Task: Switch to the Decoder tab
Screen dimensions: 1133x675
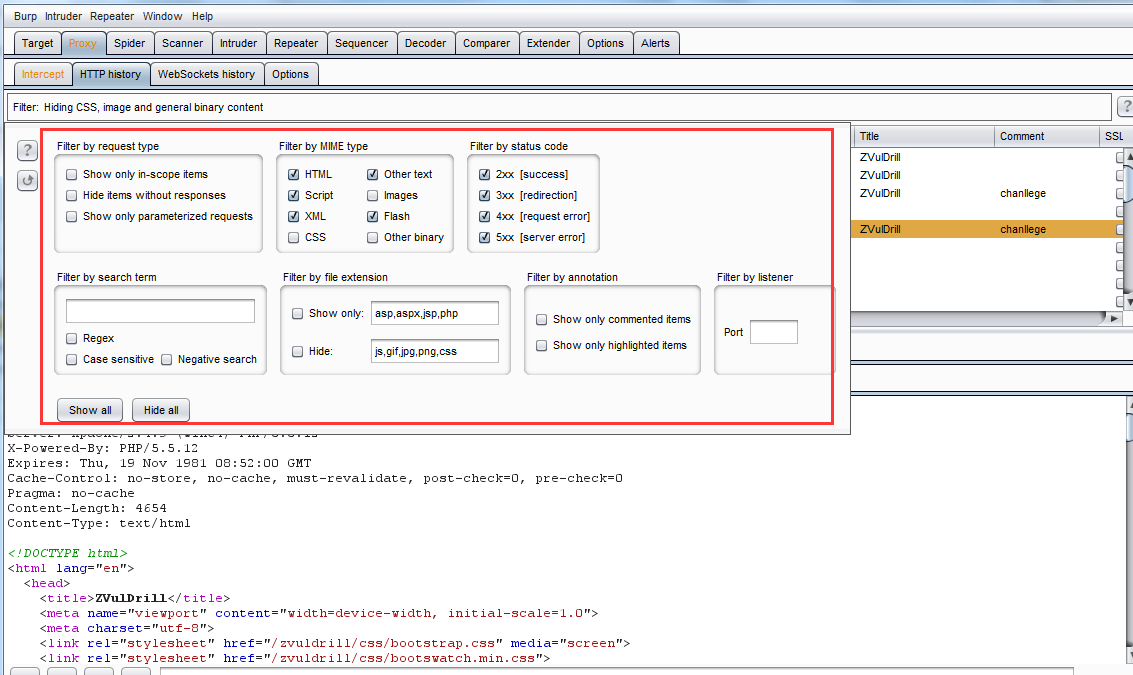Action: [426, 43]
